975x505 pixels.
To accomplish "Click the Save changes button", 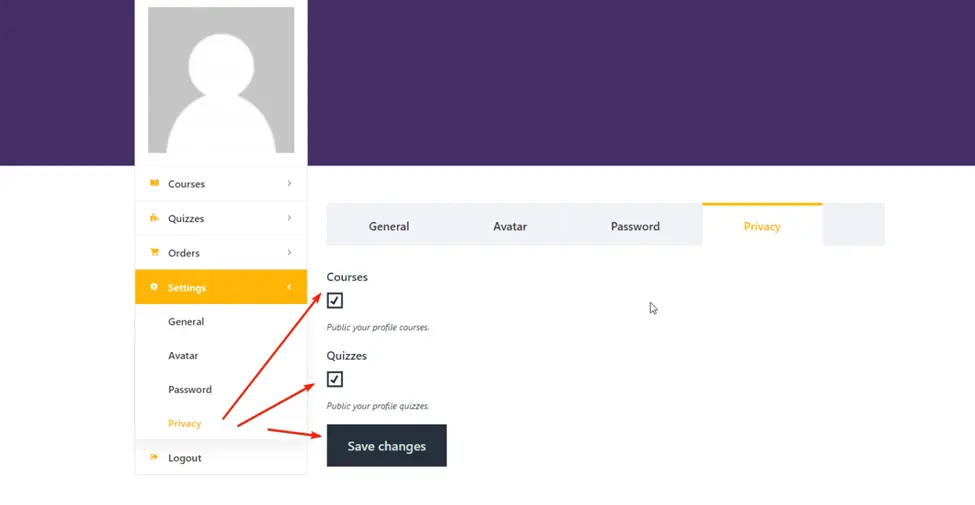I will coord(387,445).
